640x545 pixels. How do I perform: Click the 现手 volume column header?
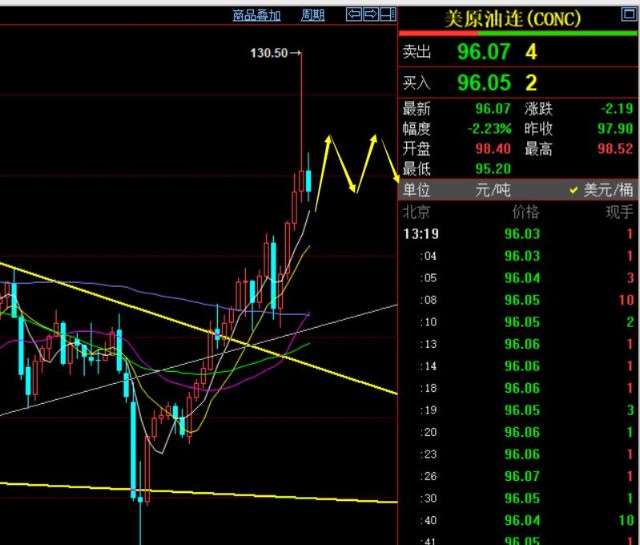tap(619, 212)
